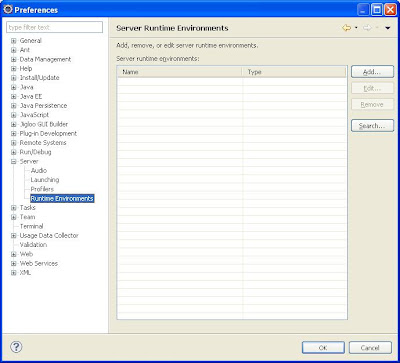
Task: Expand the General tree node
Action: point(14,41)
